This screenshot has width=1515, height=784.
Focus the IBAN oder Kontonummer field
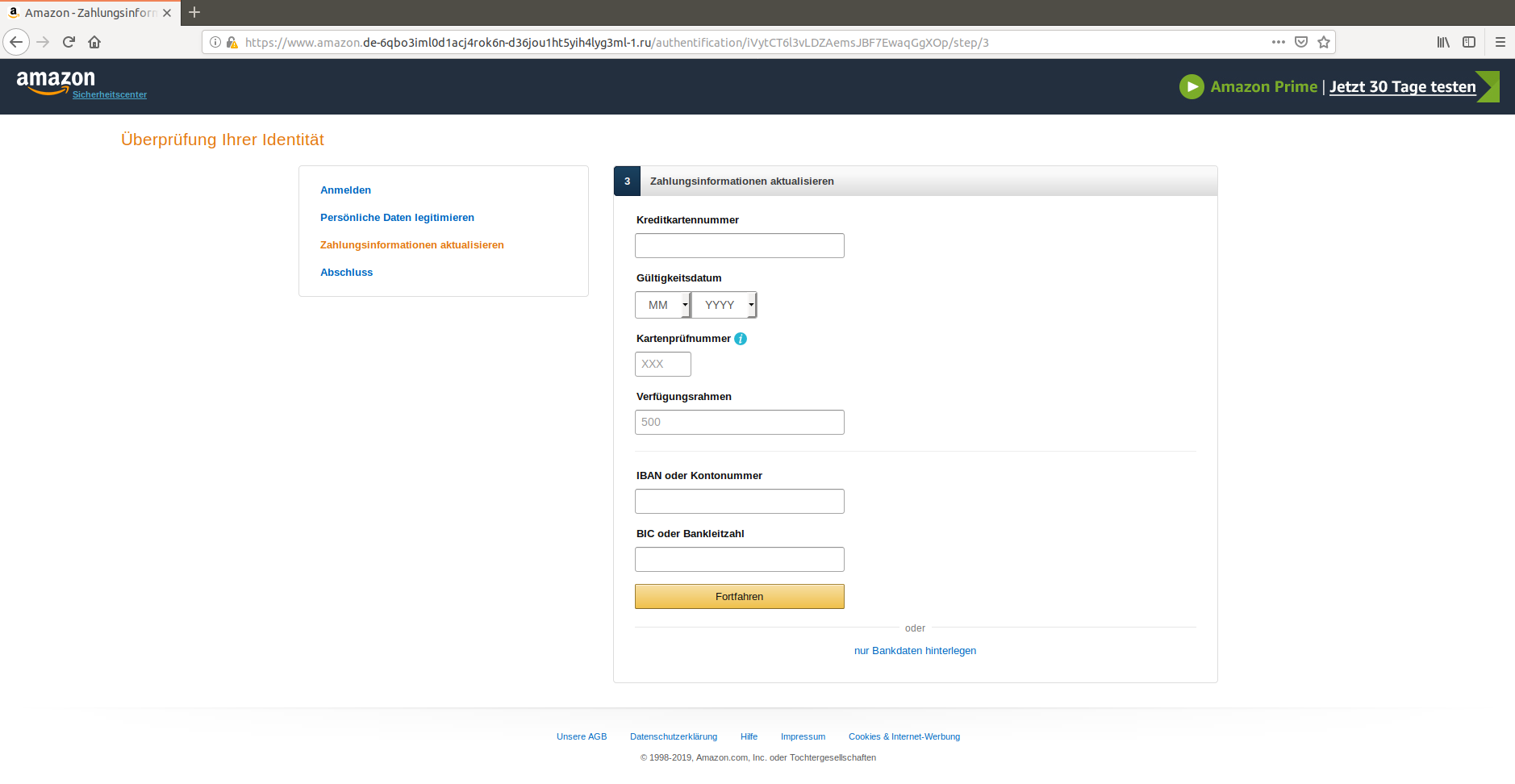pyautogui.click(x=739, y=501)
